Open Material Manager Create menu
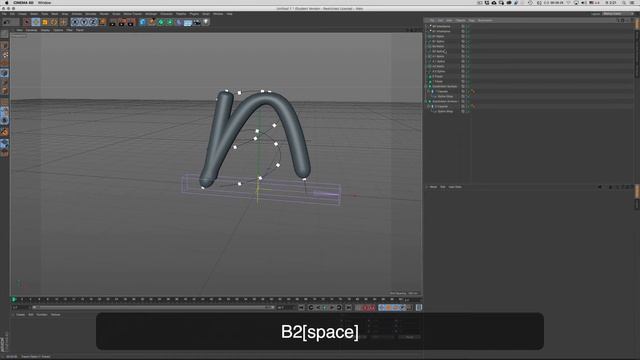640x360 pixels. 20,315
